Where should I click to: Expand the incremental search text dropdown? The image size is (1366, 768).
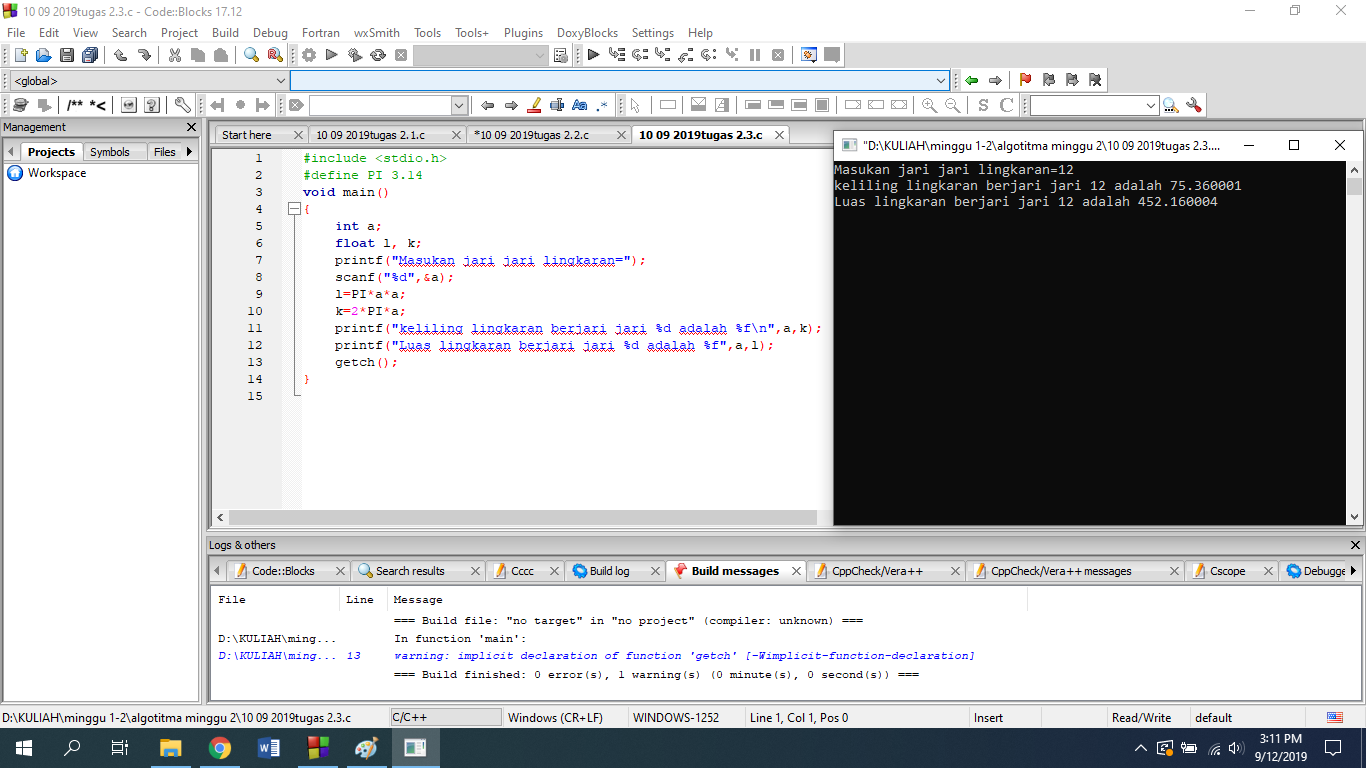tap(459, 105)
